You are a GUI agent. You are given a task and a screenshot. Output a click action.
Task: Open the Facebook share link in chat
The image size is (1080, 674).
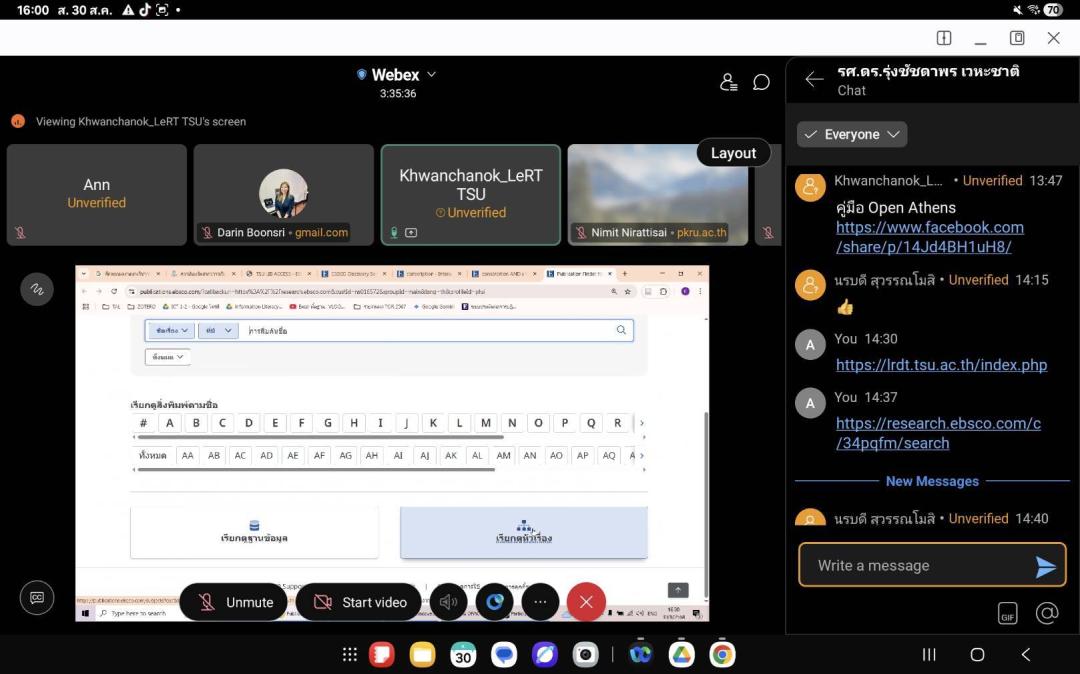tap(929, 237)
